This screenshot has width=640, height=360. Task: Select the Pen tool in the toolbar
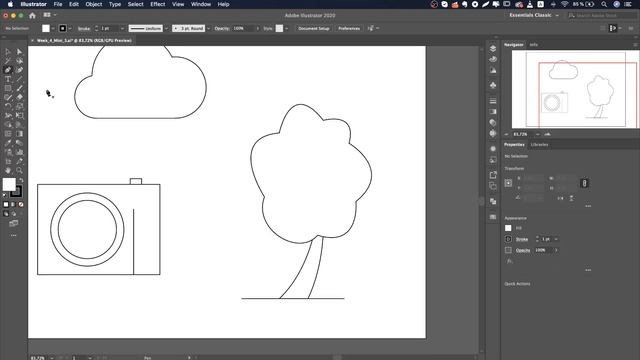[x=8, y=70]
